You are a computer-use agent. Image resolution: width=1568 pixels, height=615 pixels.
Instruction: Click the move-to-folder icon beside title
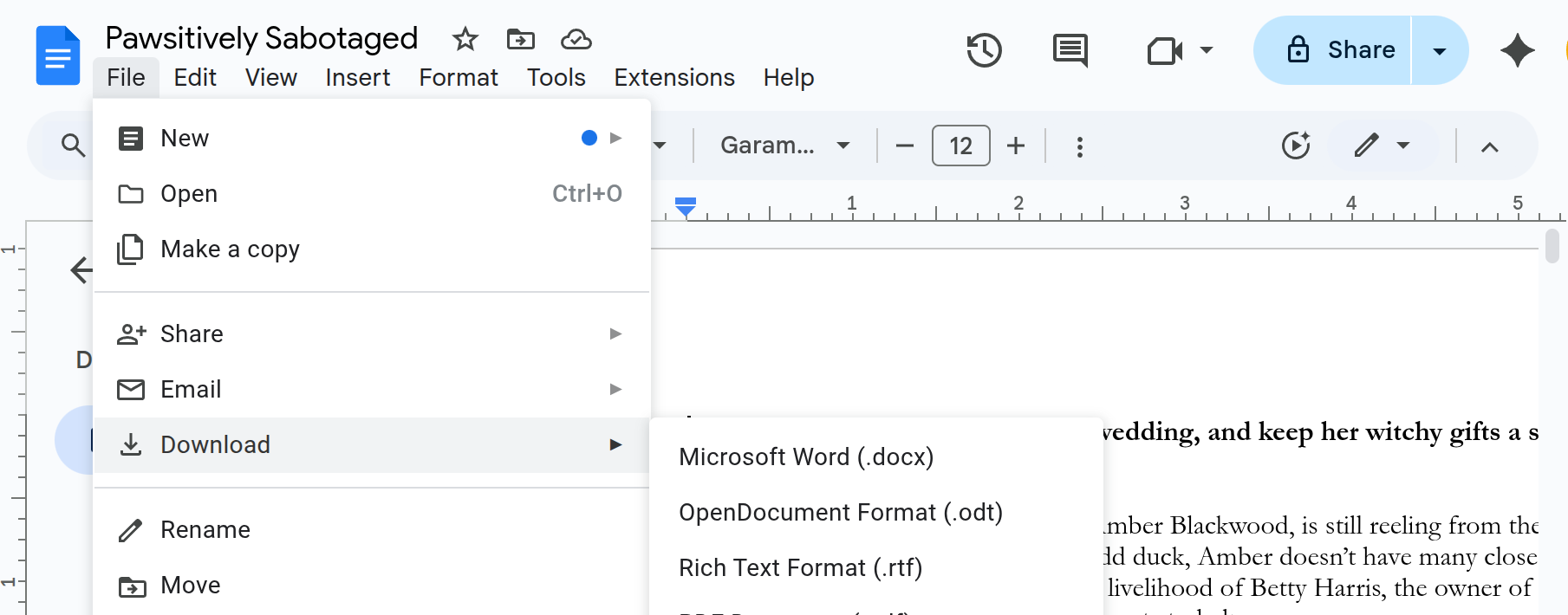tap(521, 39)
